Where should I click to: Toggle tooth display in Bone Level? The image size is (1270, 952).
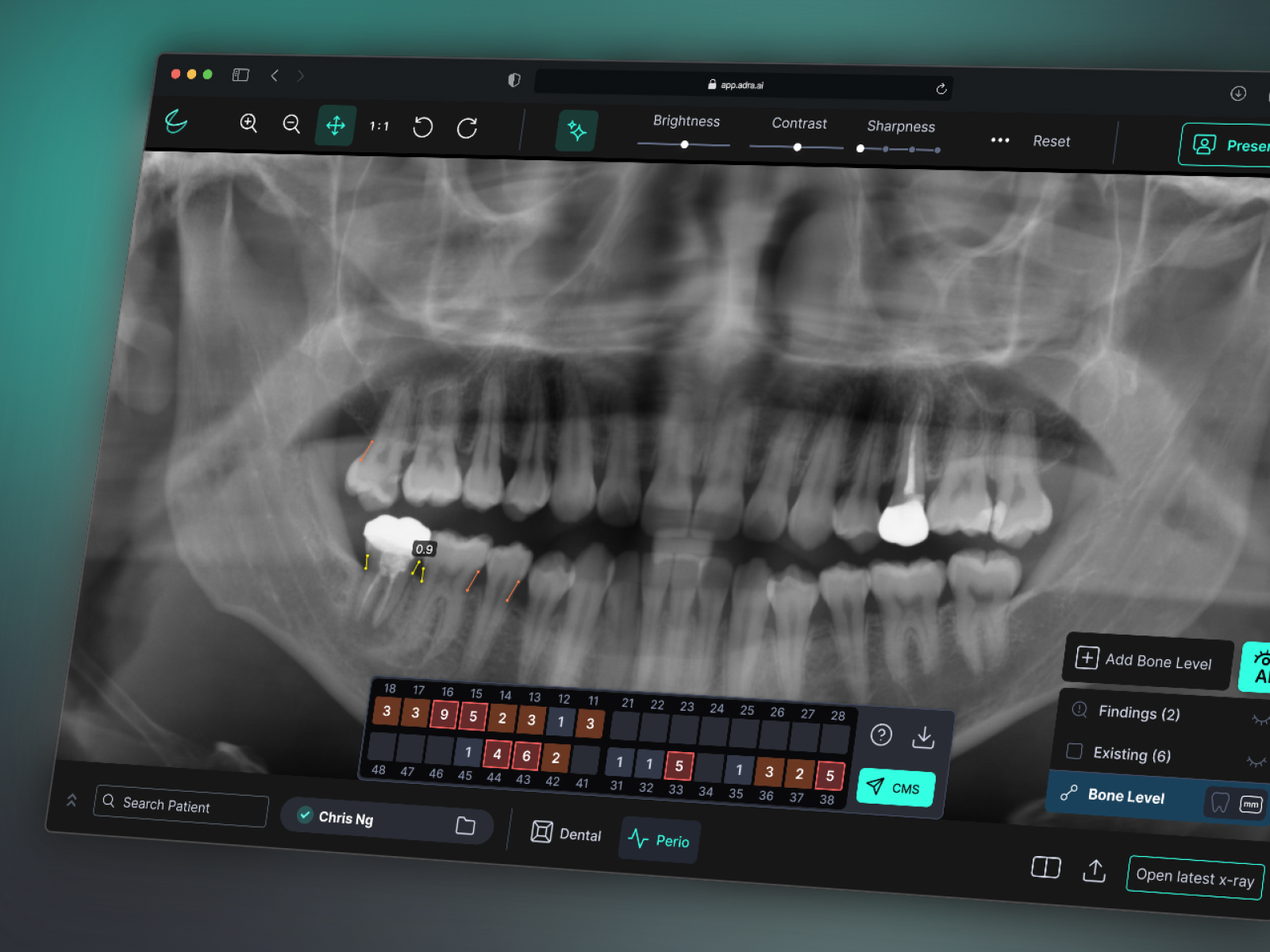1220,804
